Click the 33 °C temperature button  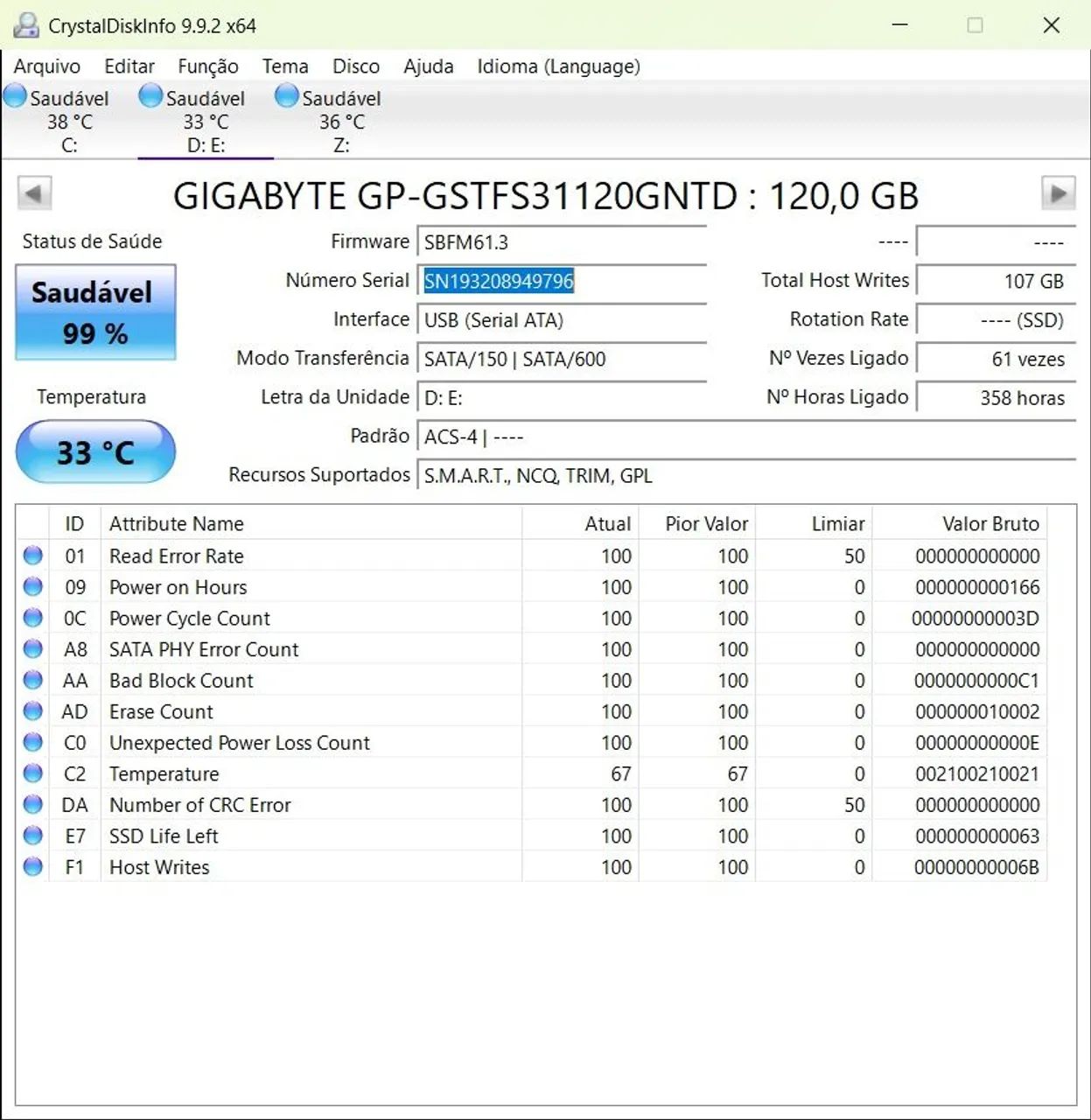pos(95,451)
